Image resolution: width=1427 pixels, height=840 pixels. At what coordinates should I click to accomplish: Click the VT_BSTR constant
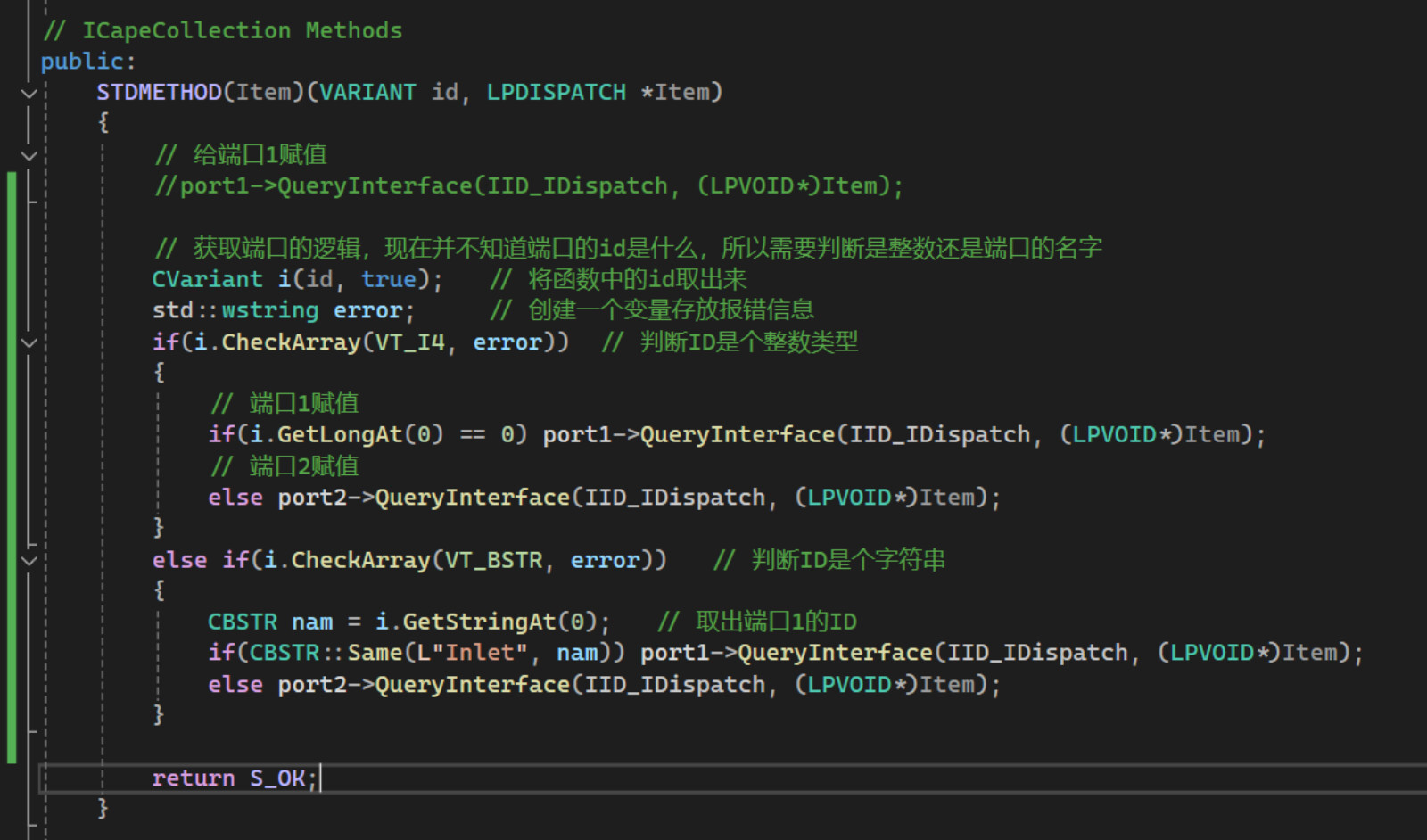pyautogui.click(x=493, y=560)
